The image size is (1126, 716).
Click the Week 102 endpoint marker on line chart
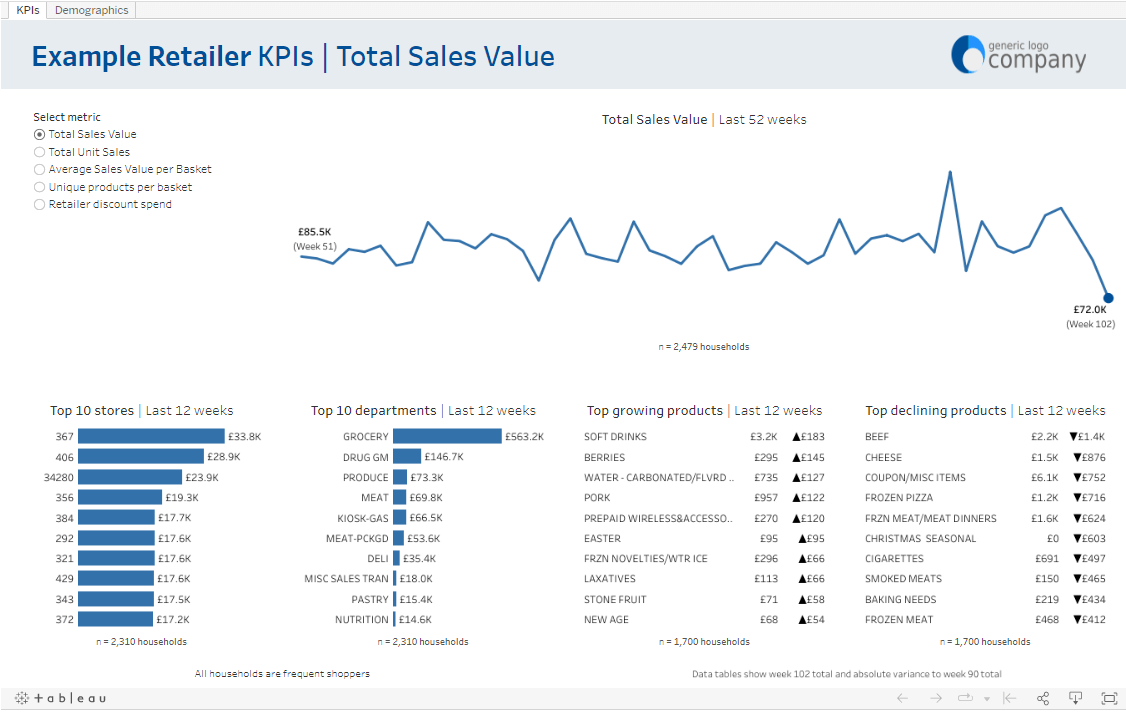click(x=1108, y=297)
